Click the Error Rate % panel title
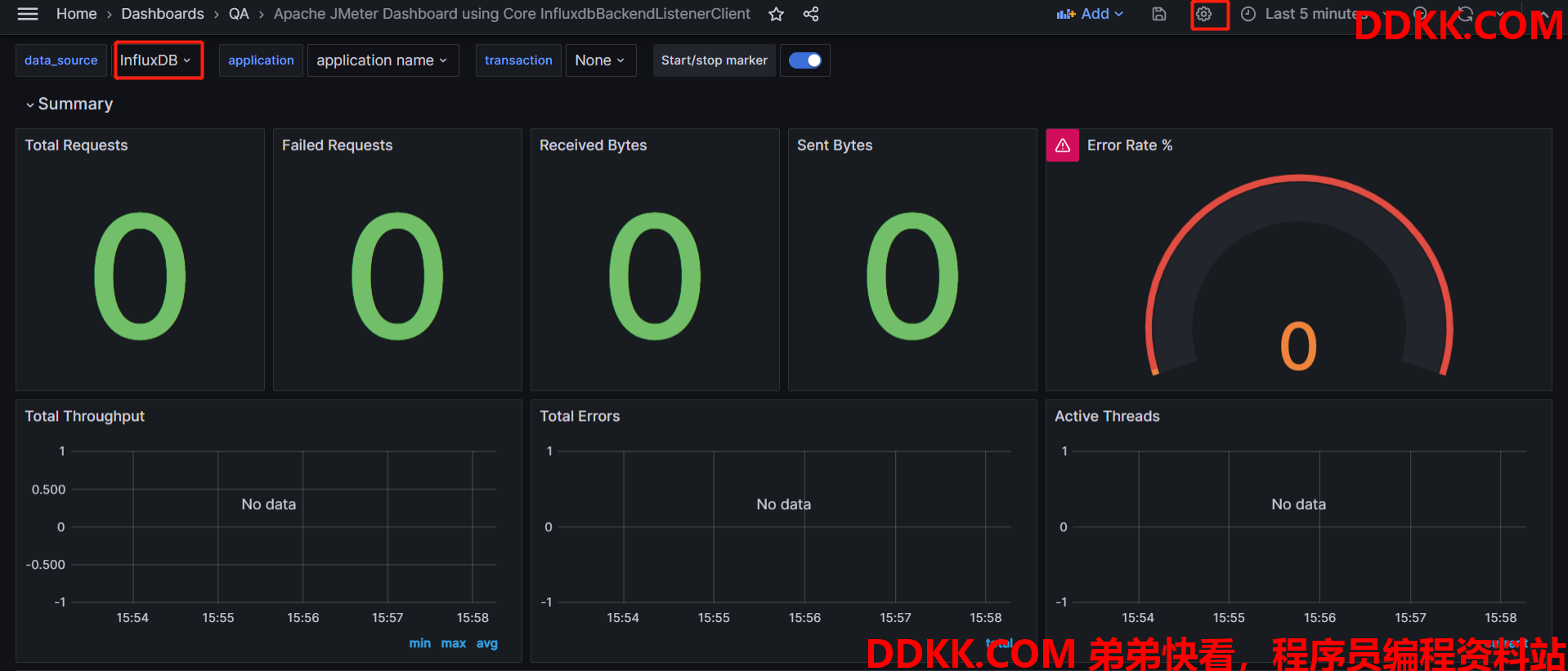This screenshot has height=671, width=1568. pyautogui.click(x=1130, y=145)
